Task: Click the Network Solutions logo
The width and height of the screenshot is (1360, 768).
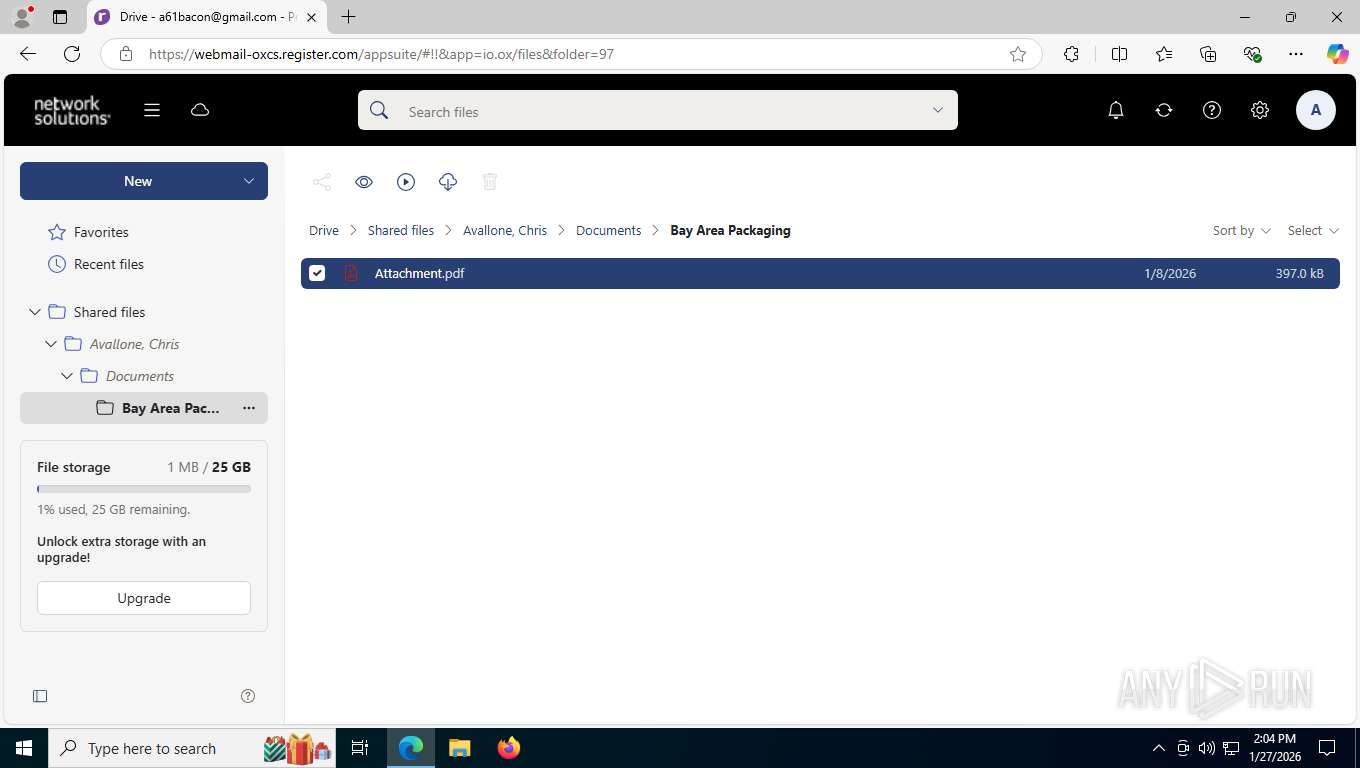Action: click(x=72, y=110)
